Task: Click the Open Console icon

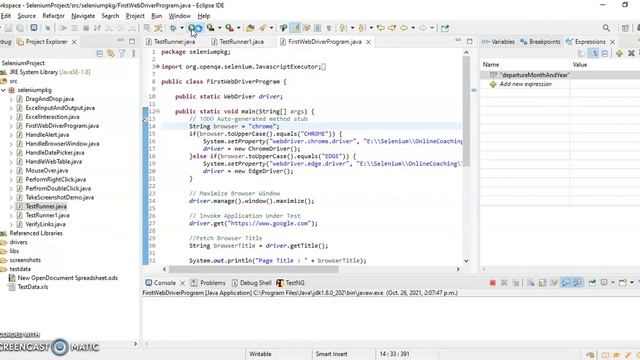Action: [623, 282]
